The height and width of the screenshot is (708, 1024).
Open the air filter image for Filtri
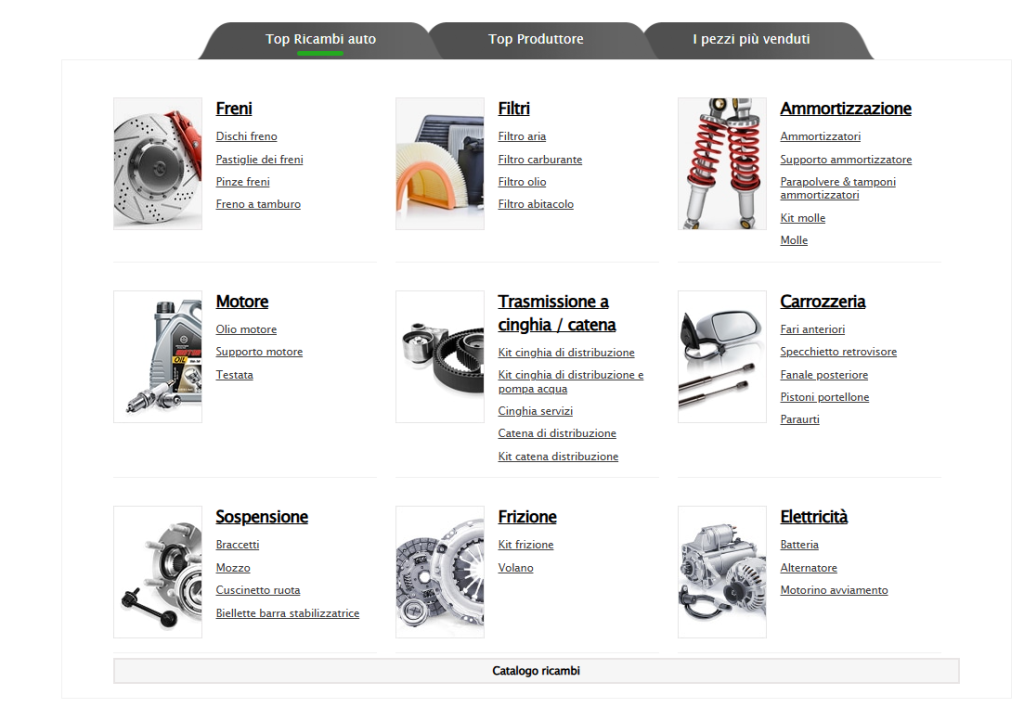pos(440,163)
